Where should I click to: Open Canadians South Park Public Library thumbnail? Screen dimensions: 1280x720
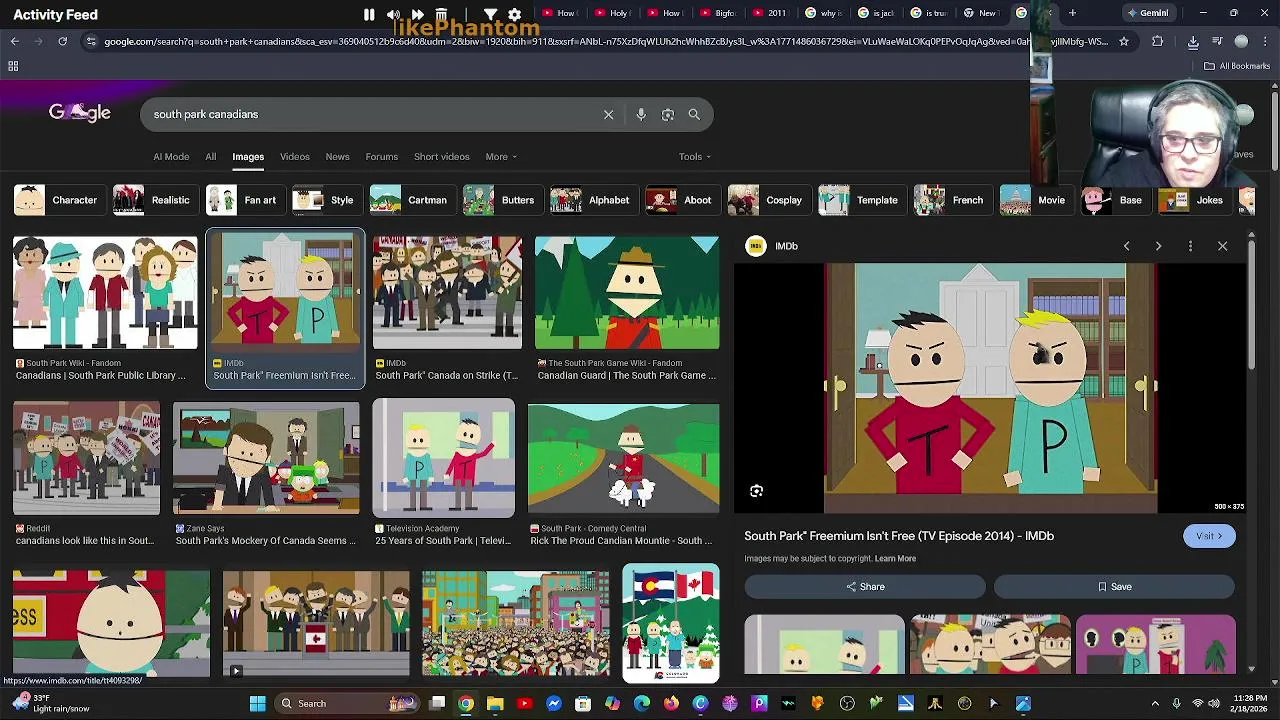105,293
